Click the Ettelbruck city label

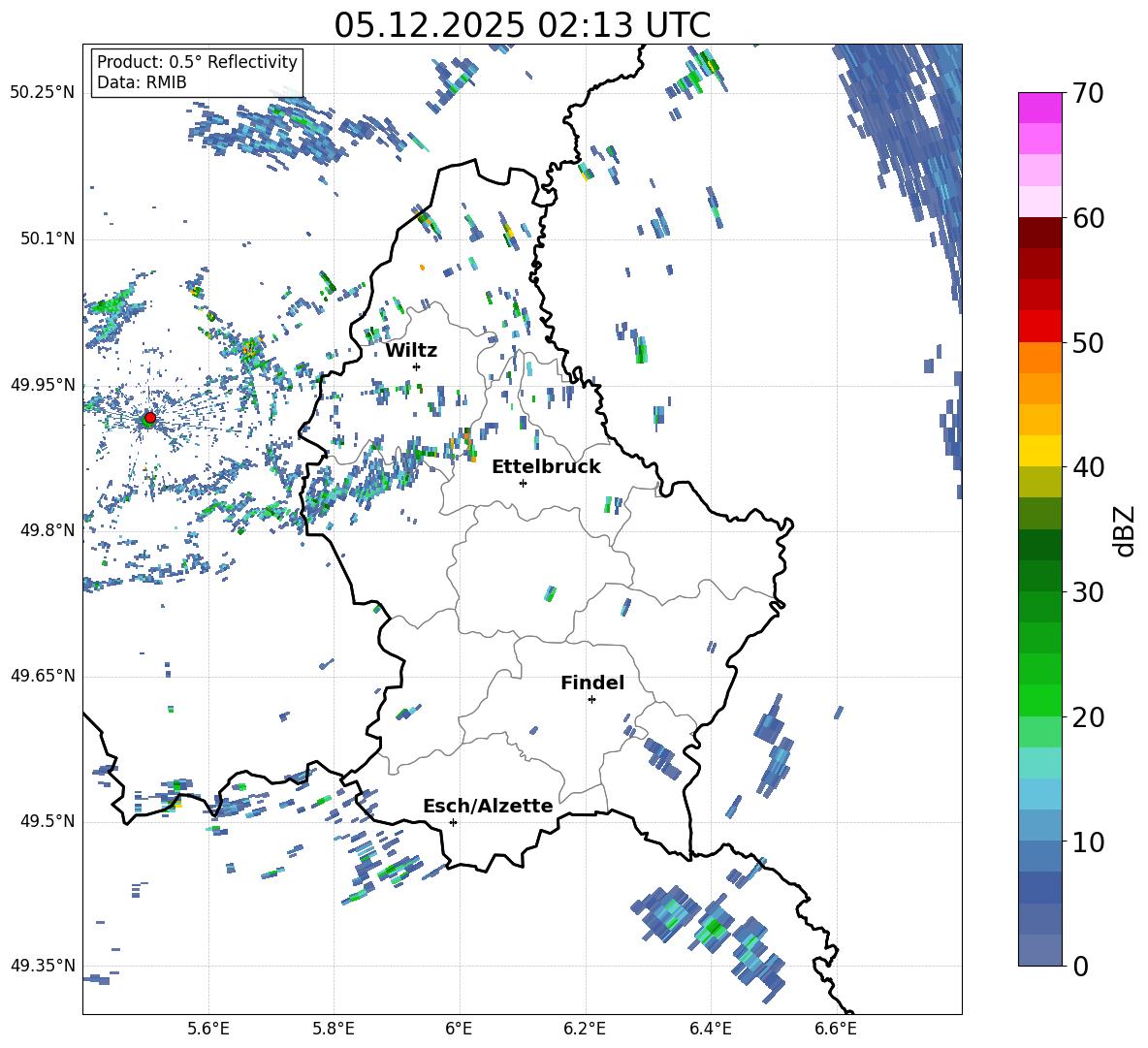point(546,467)
